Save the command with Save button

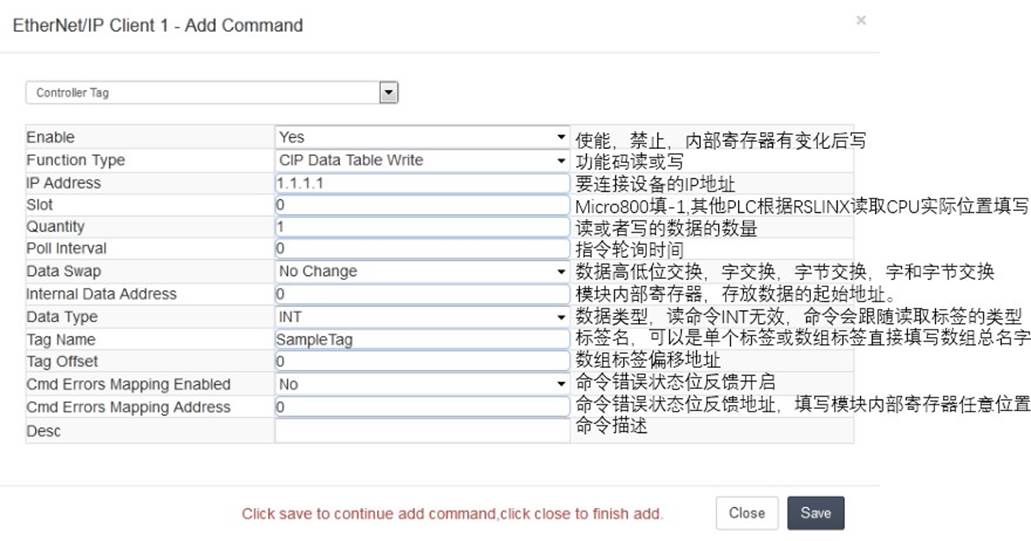[815, 513]
